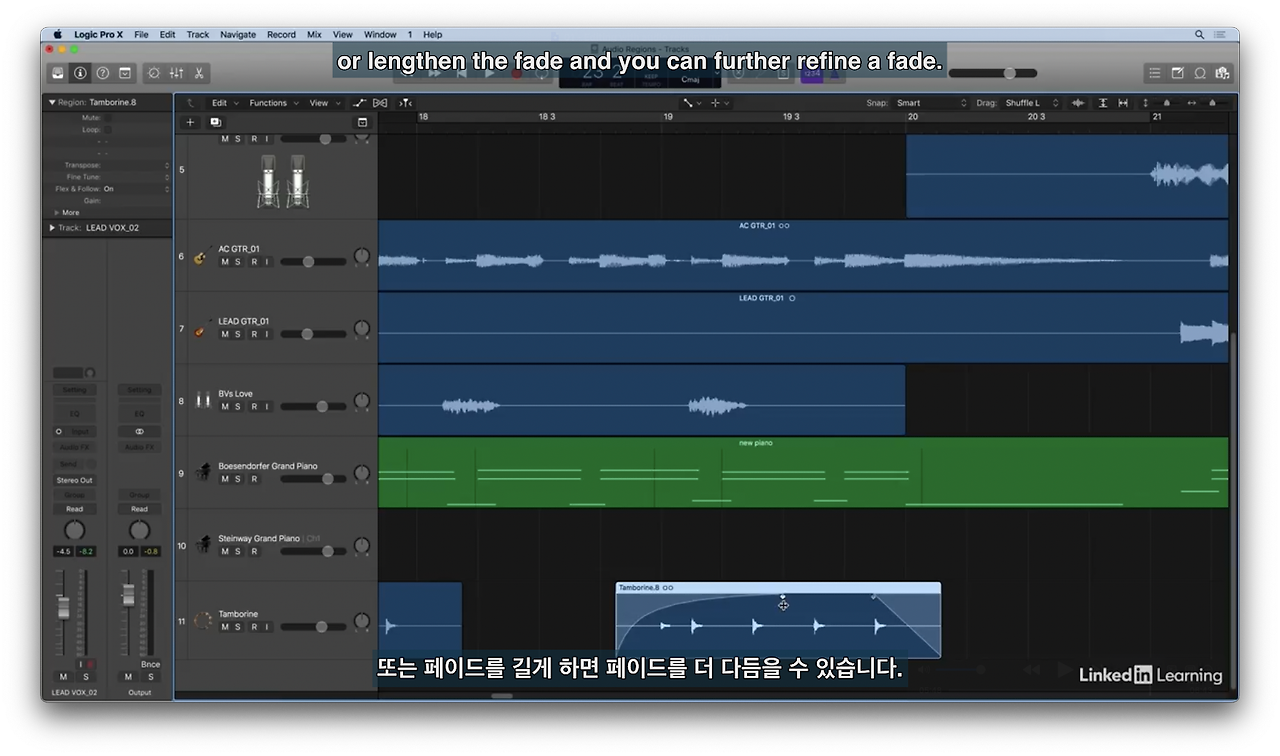The image size is (1280, 756).
Task: Click the BVs Love microphone track icon
Action: point(203,401)
